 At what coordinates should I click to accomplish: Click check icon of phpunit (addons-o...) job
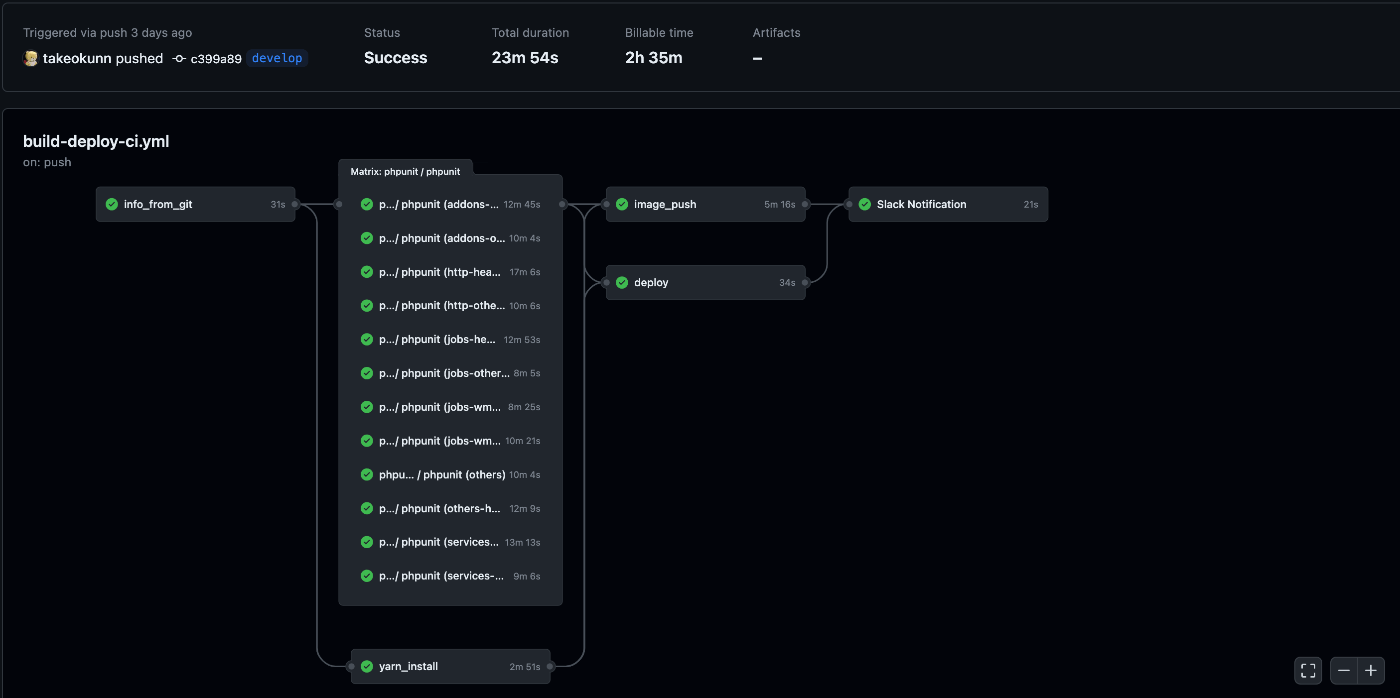click(x=367, y=238)
